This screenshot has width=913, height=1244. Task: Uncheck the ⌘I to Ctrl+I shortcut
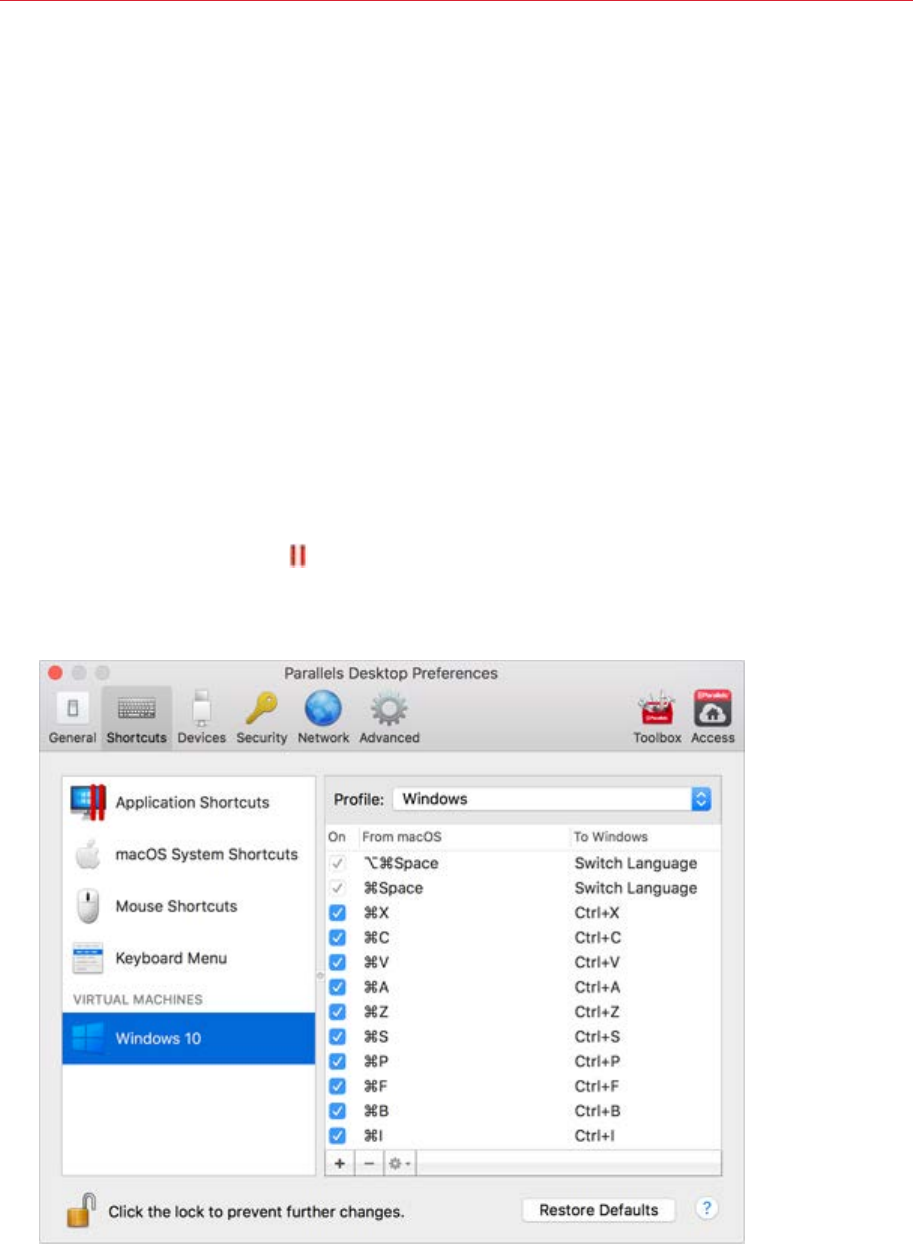(x=337, y=1136)
